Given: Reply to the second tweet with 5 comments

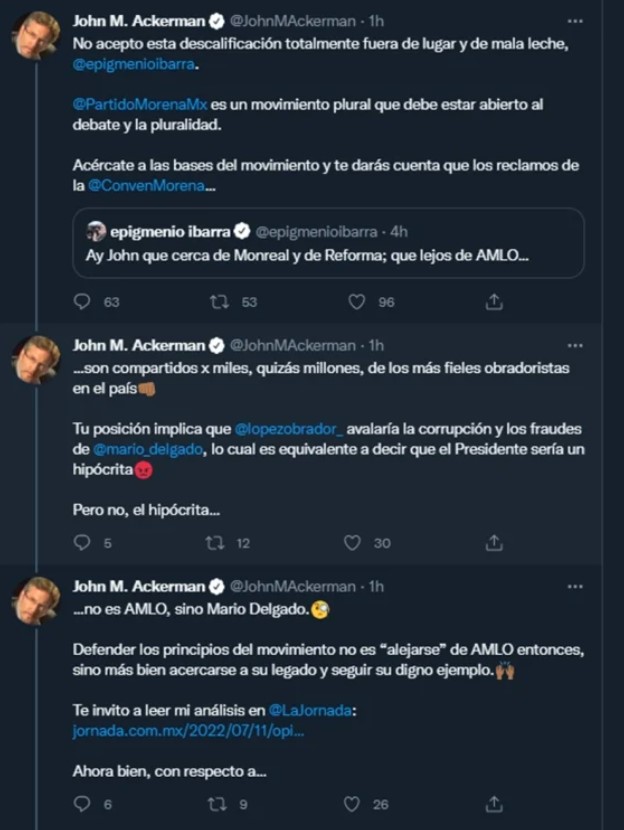Looking at the screenshot, I should pyautogui.click(x=82, y=543).
